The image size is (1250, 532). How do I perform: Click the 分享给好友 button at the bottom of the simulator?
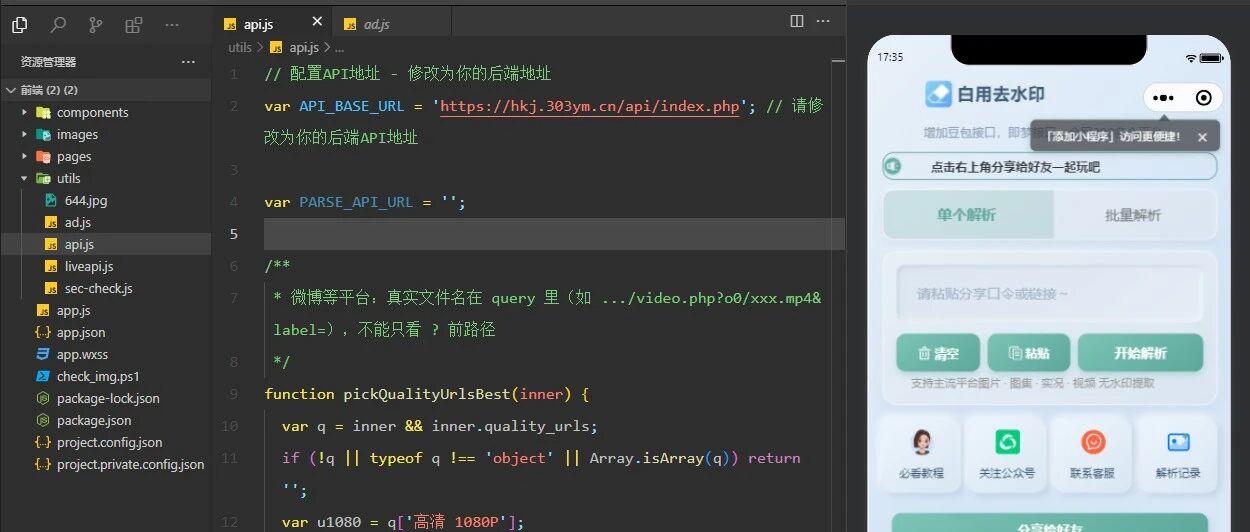pos(1049,522)
